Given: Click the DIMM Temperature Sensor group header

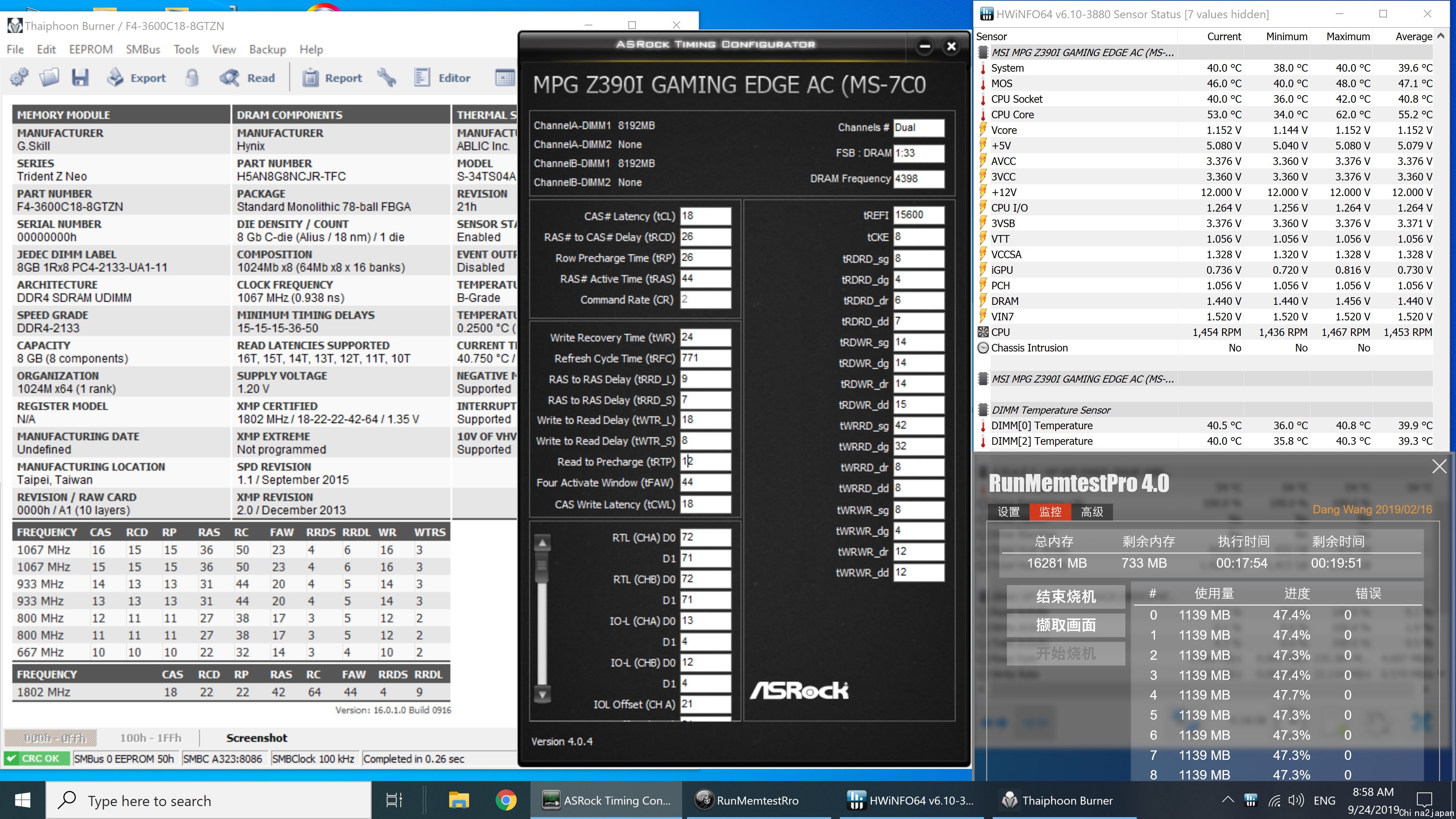Looking at the screenshot, I should [x=1205, y=410].
